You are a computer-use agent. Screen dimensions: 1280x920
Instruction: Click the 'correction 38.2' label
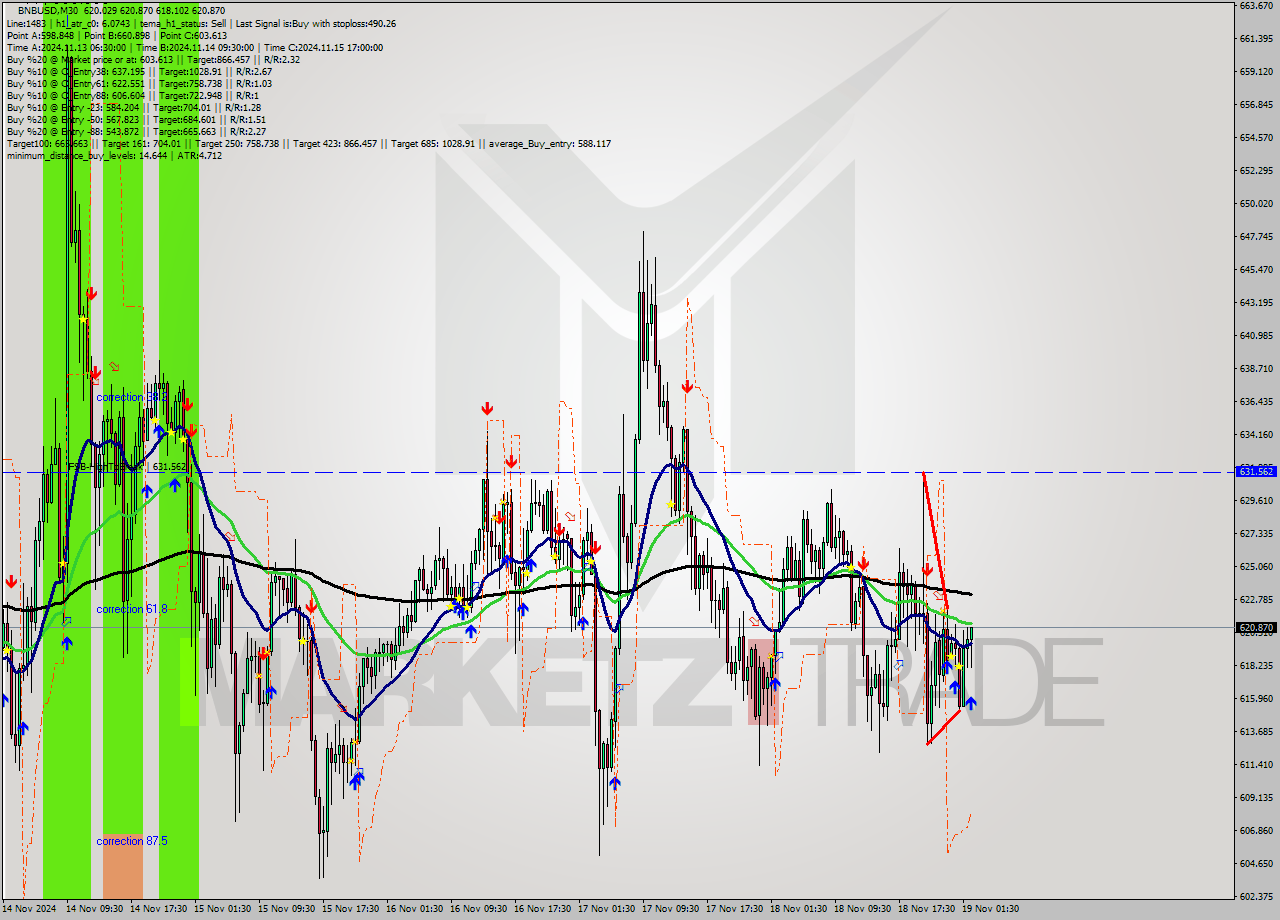131,397
